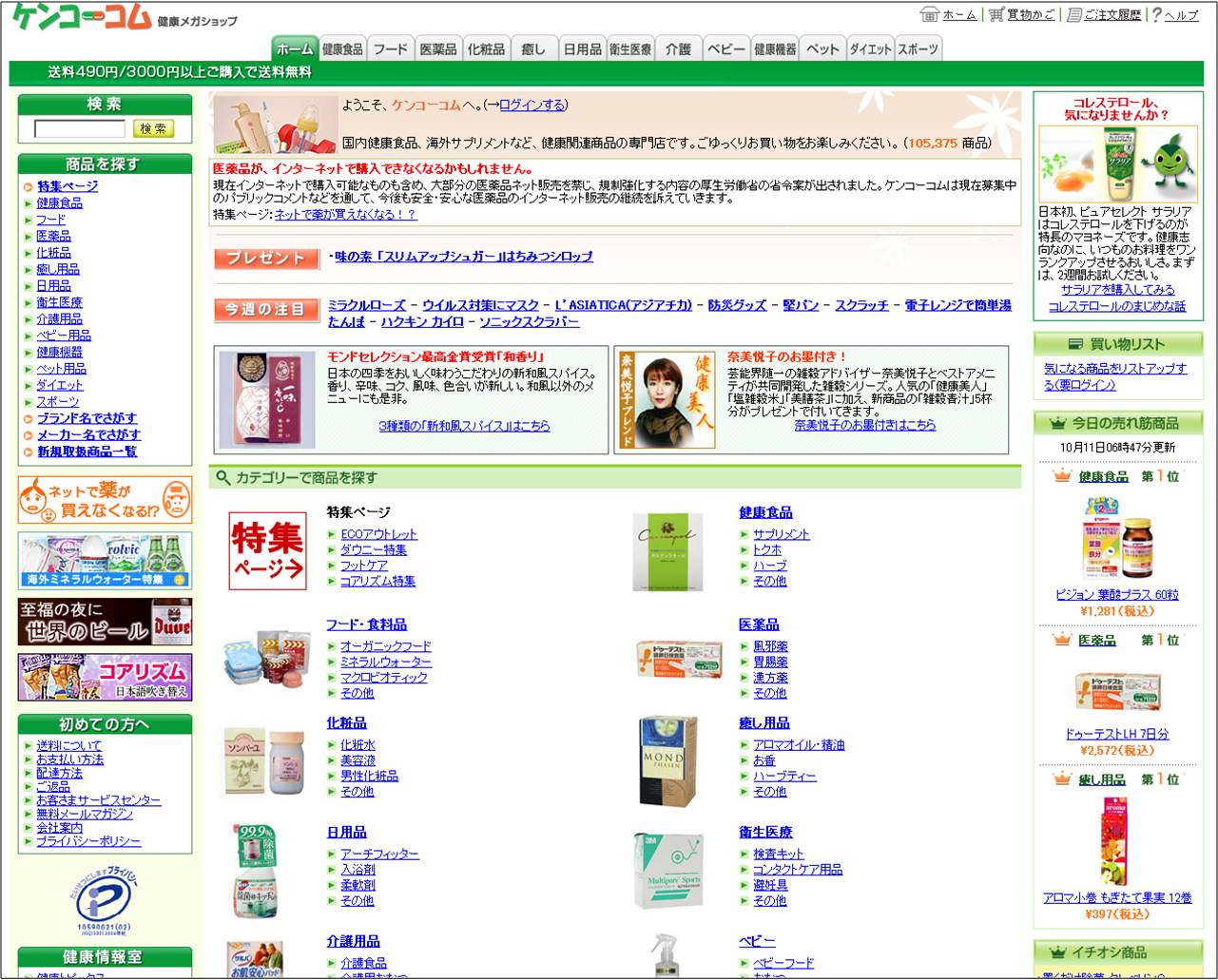
Task: Click the フード・食料品 category image
Action: click(267, 658)
